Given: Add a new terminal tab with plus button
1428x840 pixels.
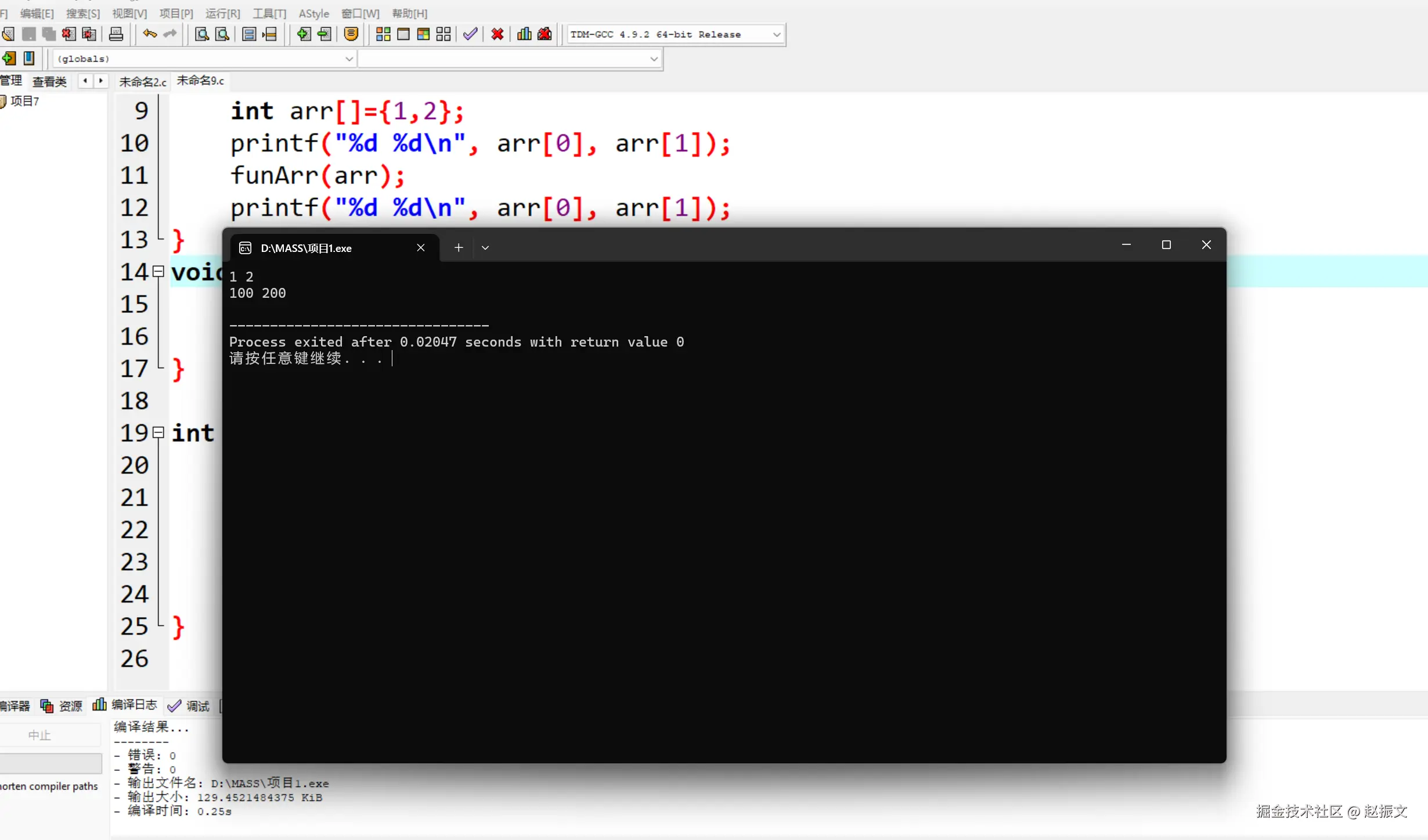Looking at the screenshot, I should [x=459, y=248].
